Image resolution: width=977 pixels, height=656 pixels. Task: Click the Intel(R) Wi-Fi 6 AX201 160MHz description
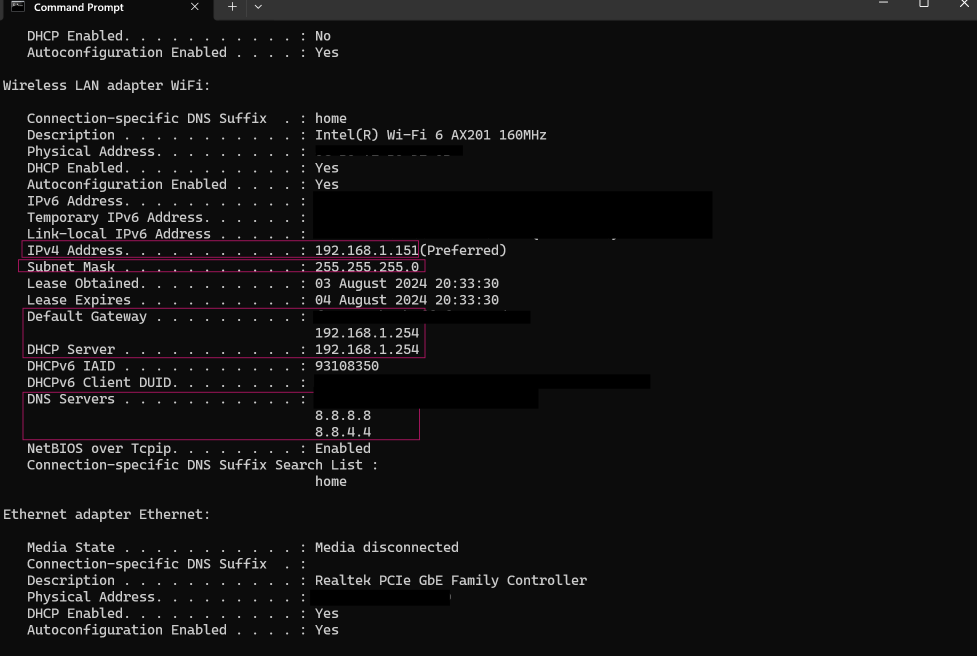coord(431,135)
